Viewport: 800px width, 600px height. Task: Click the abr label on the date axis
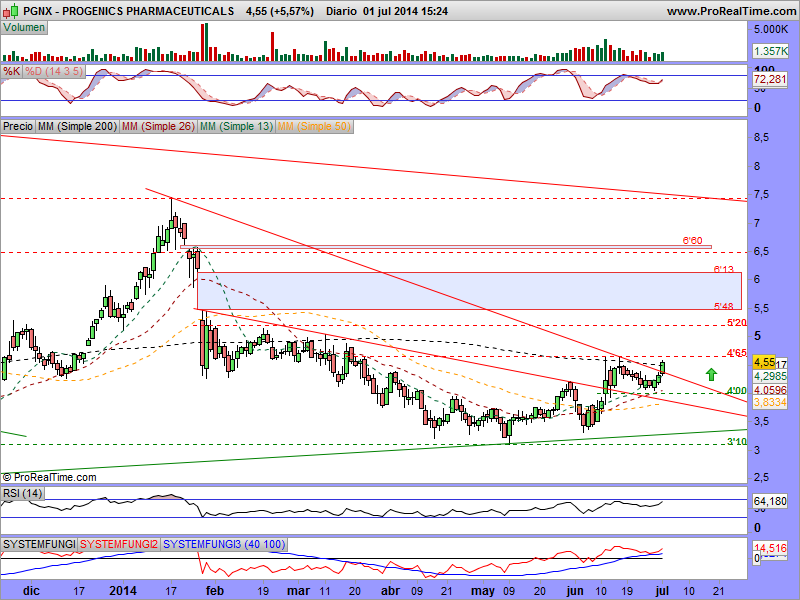390,591
